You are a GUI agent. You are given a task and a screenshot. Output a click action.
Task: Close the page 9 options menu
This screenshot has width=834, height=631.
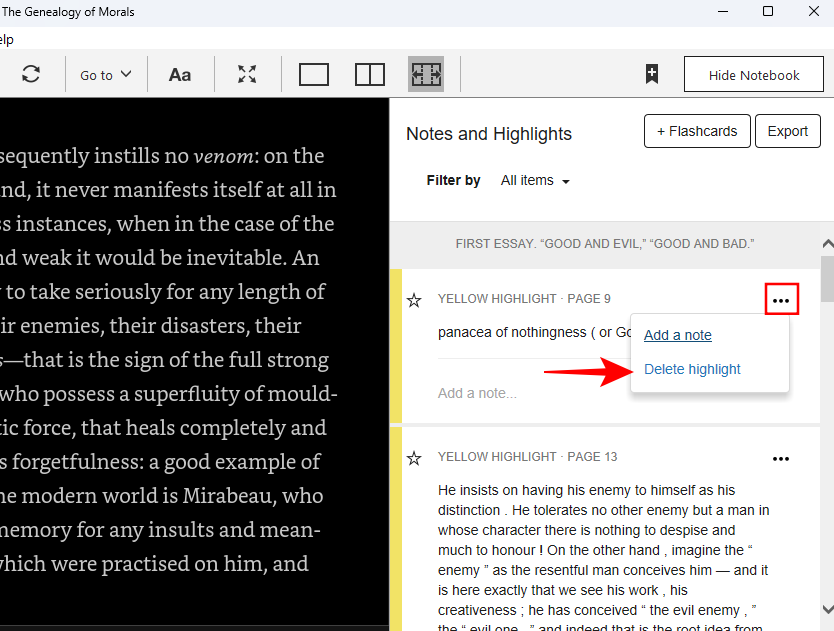click(x=781, y=300)
